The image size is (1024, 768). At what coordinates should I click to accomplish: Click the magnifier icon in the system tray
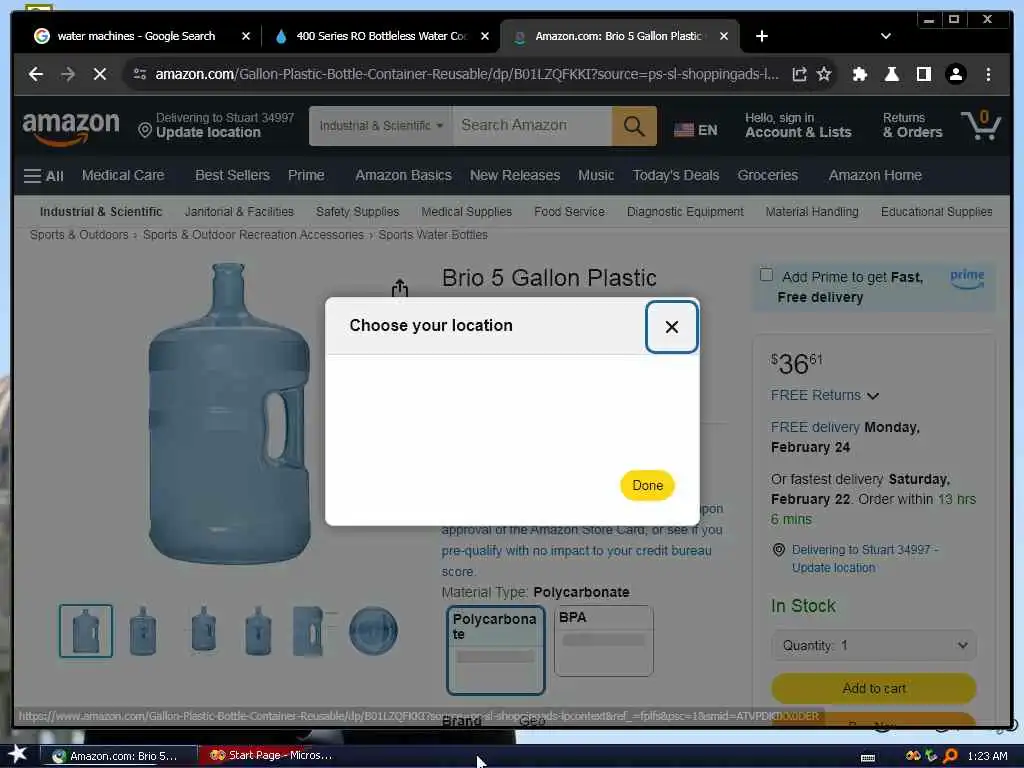coord(950,756)
